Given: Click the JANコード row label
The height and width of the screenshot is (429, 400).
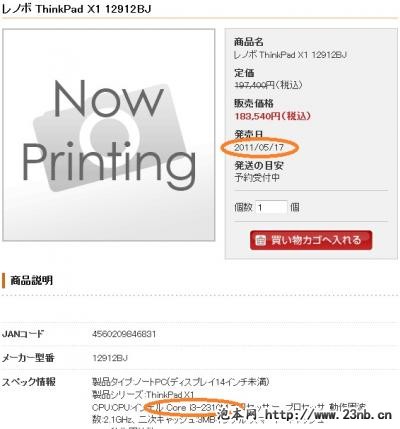Looking at the screenshot, I should click(23, 334).
